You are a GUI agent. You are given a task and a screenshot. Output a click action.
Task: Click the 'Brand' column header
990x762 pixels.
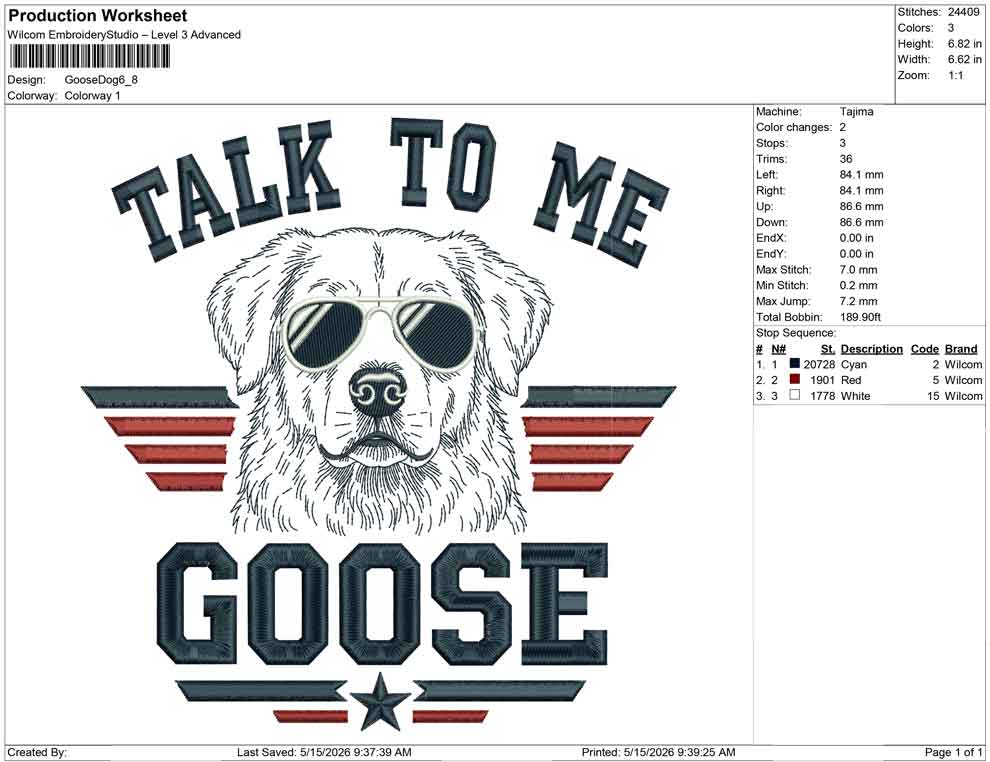[961, 348]
